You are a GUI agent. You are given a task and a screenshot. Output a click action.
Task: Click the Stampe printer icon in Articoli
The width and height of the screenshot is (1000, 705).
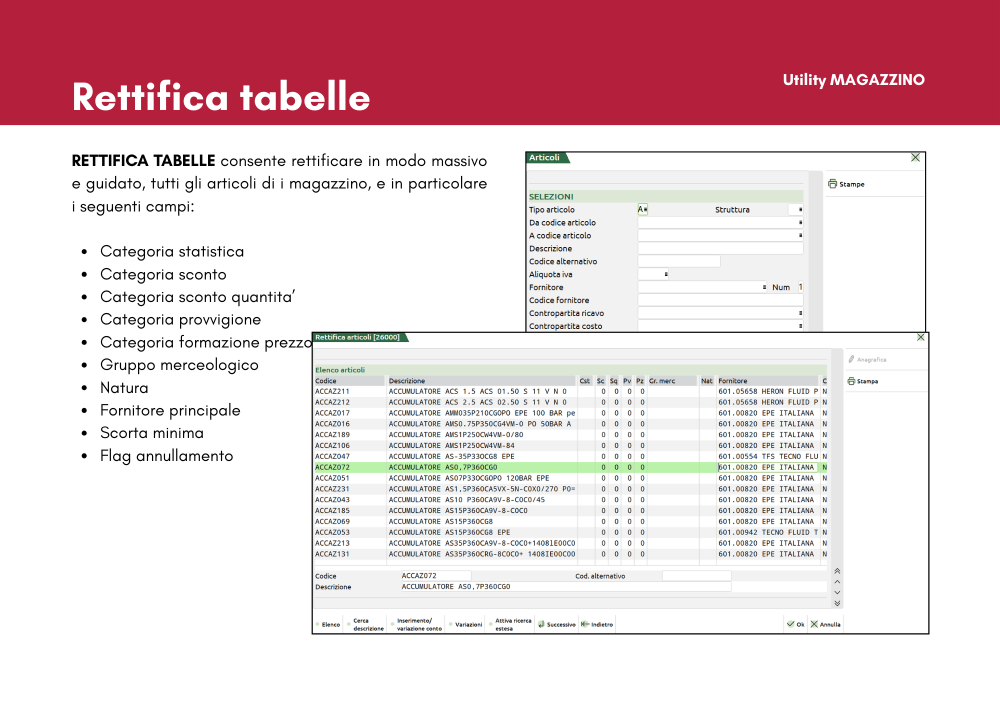click(832, 184)
